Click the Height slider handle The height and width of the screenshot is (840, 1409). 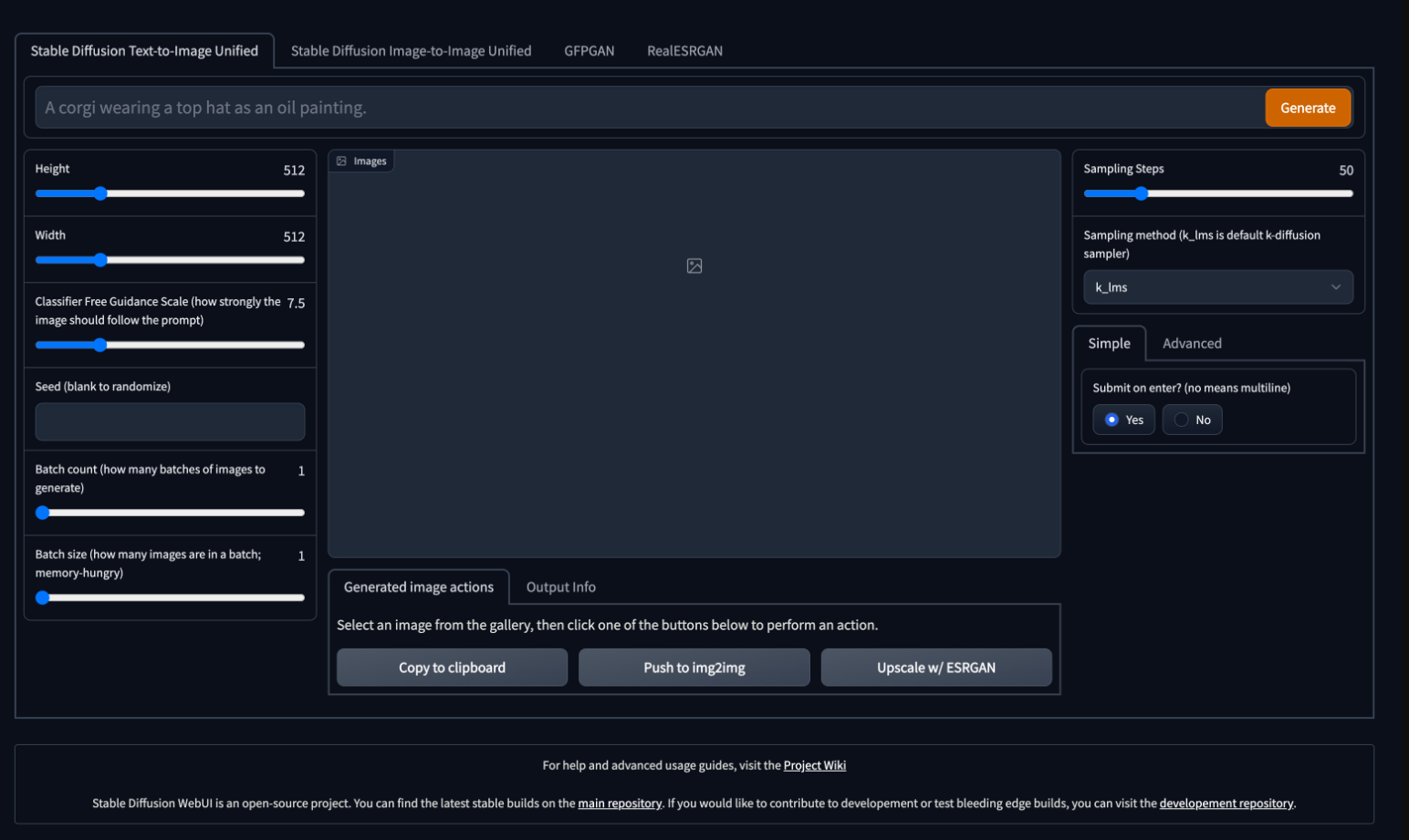pos(100,193)
